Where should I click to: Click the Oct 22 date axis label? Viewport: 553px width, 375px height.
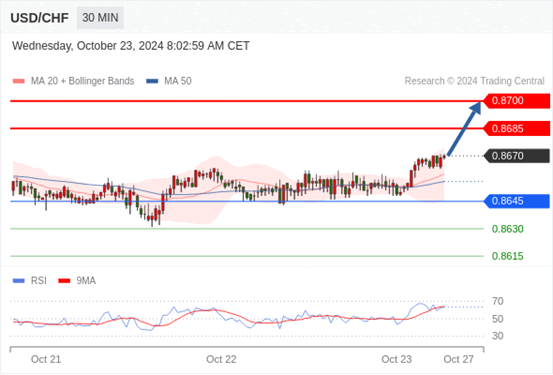(x=221, y=359)
